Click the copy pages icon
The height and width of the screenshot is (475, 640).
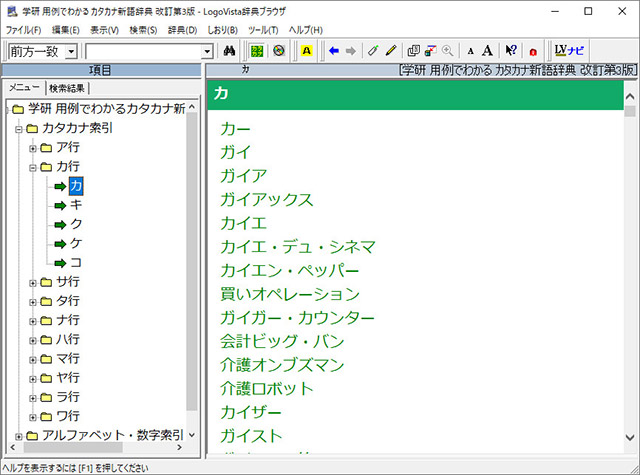click(413, 51)
